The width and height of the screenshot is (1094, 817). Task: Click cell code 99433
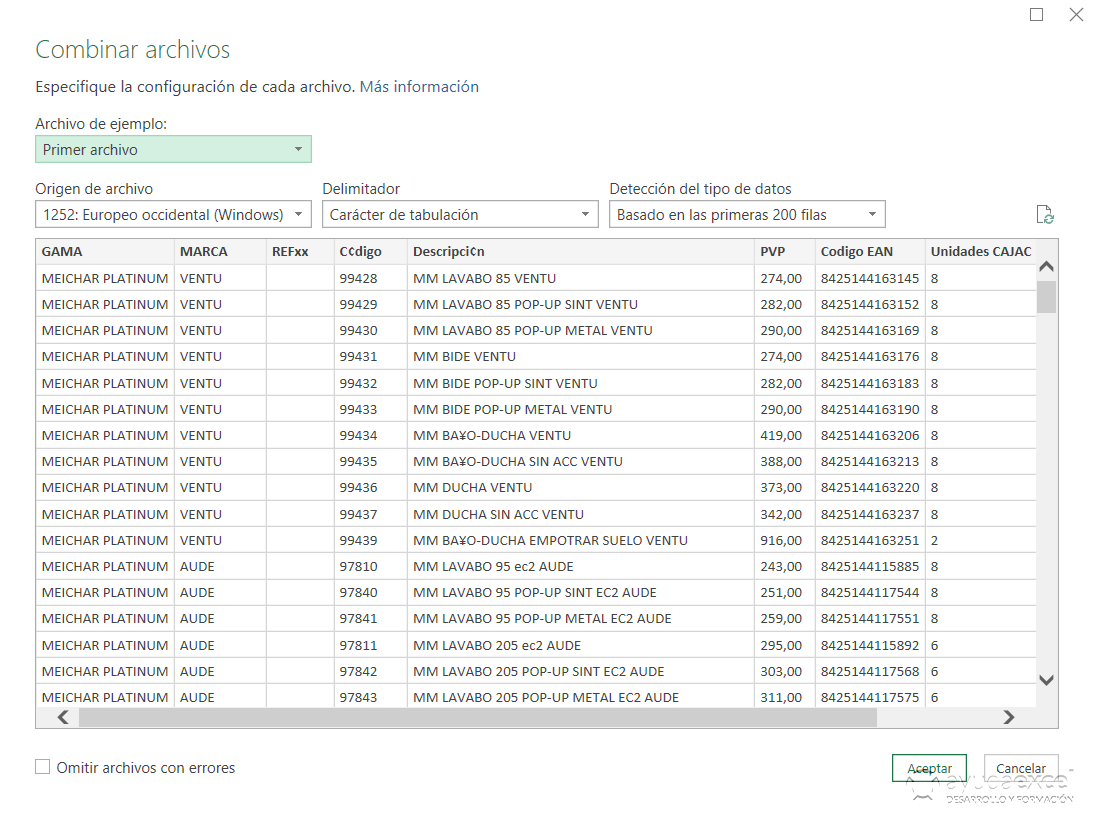click(x=370, y=410)
